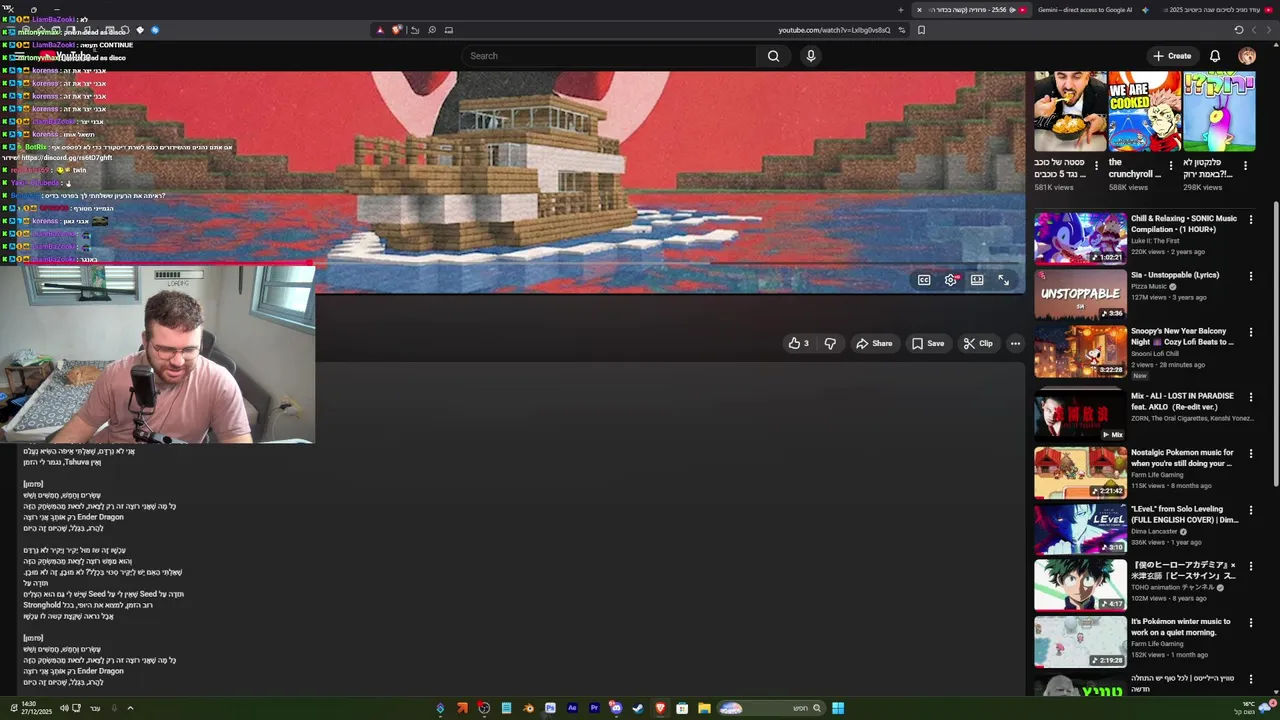Open Steam from the taskbar
Image resolution: width=1280 pixels, height=720 pixels.
[x=638, y=708]
